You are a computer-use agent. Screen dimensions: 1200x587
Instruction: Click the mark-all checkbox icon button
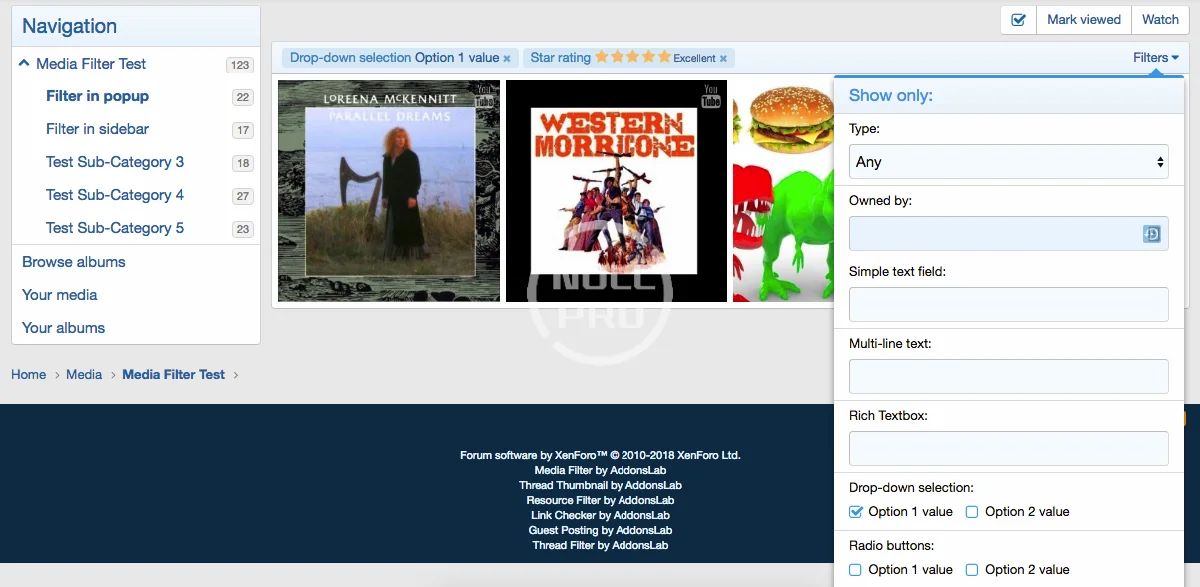point(1018,20)
